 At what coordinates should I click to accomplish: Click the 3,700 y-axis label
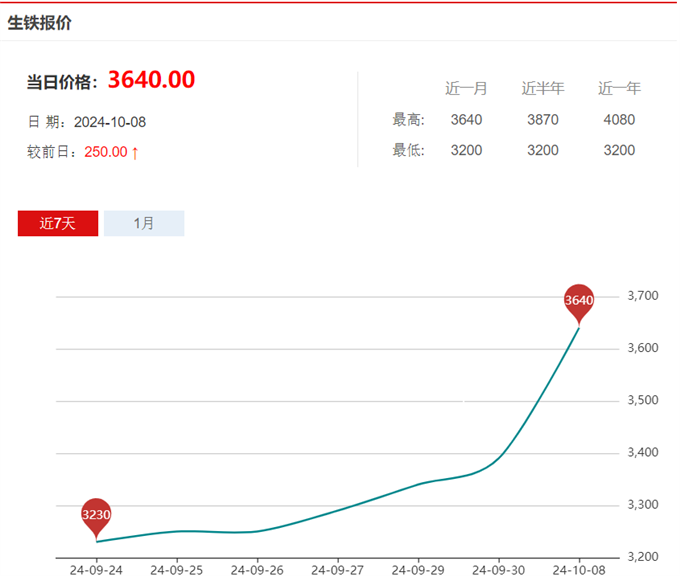641,296
